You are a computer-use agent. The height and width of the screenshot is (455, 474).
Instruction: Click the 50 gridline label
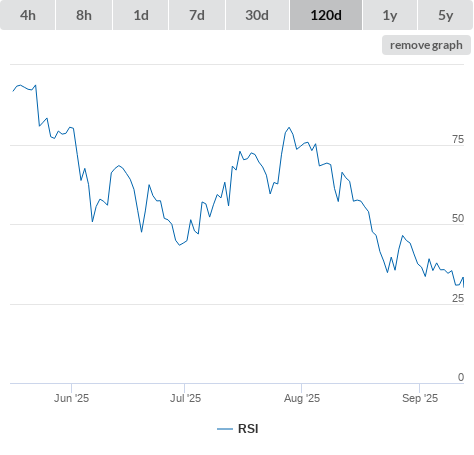(x=458, y=218)
